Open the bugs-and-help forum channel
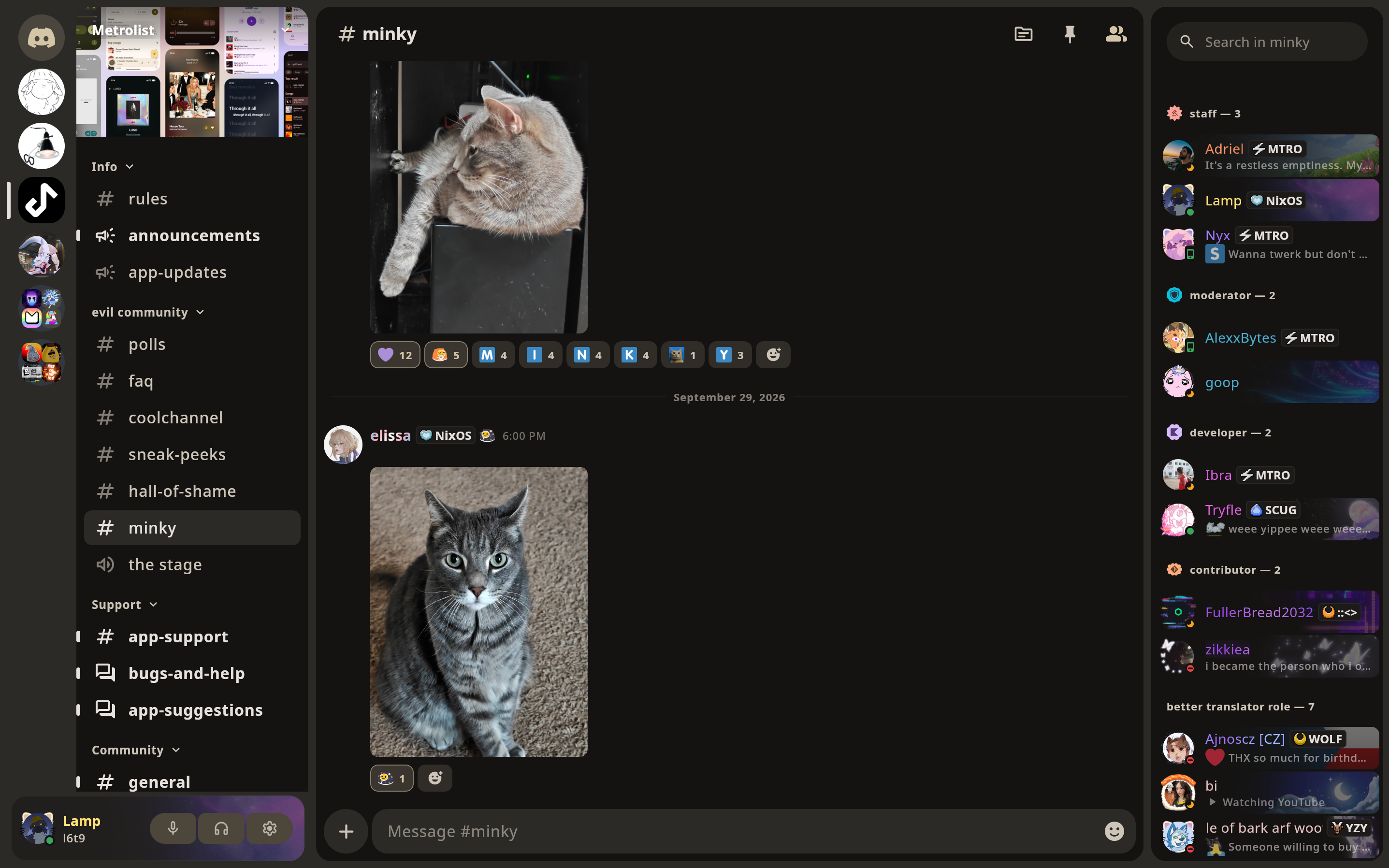The width and height of the screenshot is (1389, 868). [x=192, y=673]
